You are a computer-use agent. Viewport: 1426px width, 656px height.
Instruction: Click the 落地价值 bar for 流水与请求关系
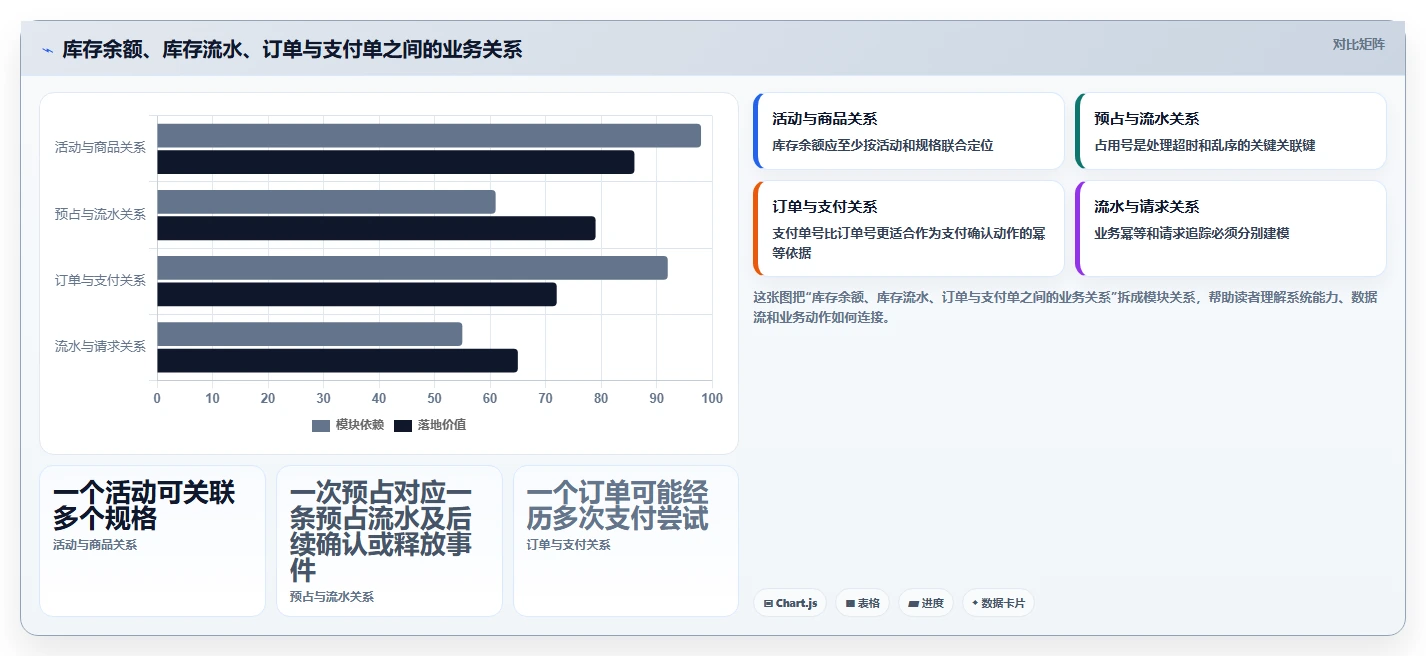pyautogui.click(x=337, y=360)
